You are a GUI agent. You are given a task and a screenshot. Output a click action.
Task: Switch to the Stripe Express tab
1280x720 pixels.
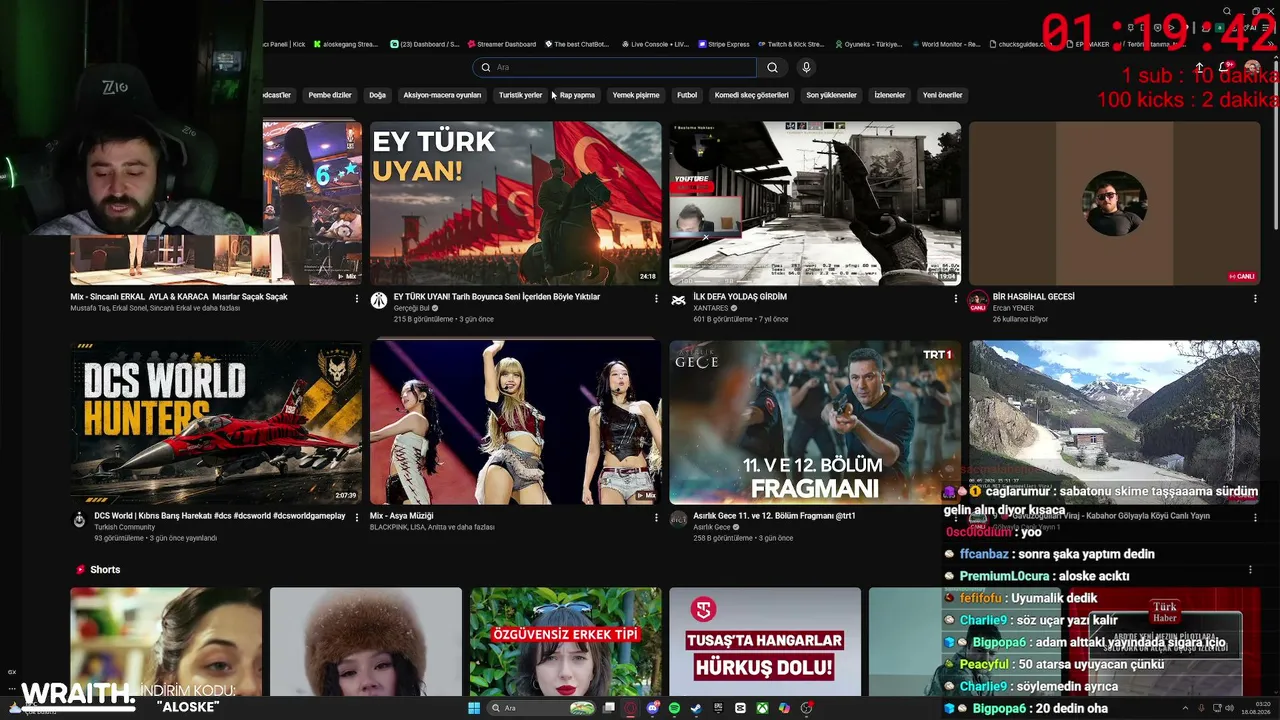[722, 44]
